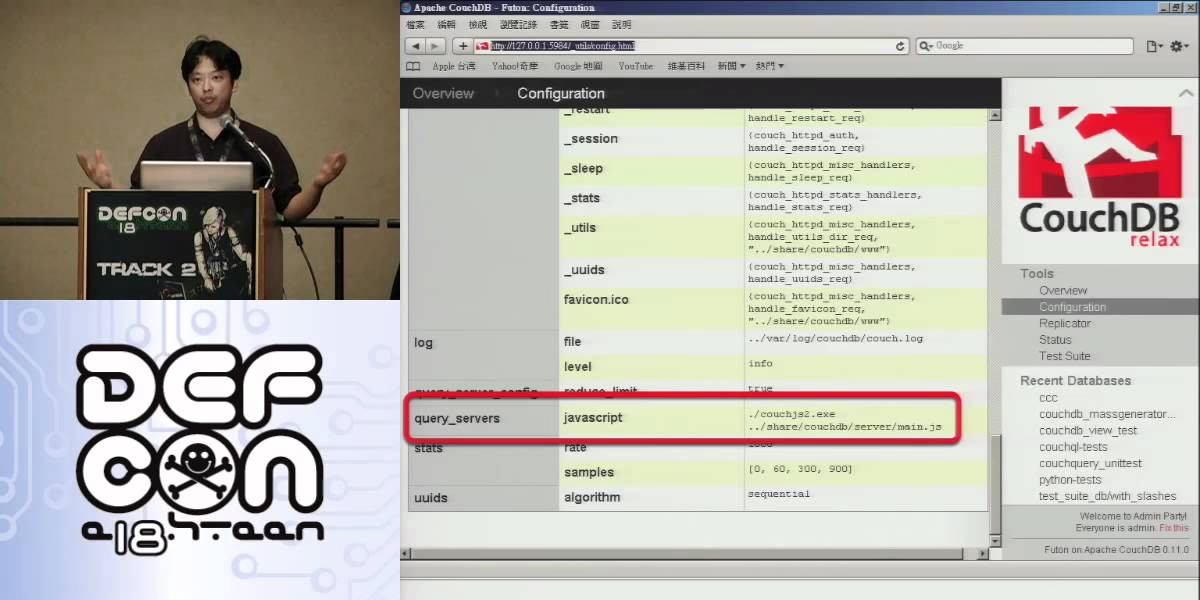Click the 'Fix this' admin party link
This screenshot has width=1200, height=600.
(1174, 528)
